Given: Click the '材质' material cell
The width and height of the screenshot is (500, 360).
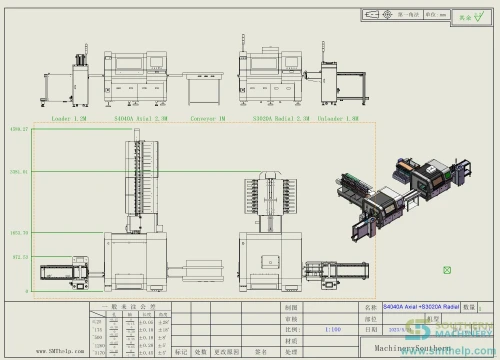Looking at the screenshot, I should pyautogui.click(x=291, y=341).
